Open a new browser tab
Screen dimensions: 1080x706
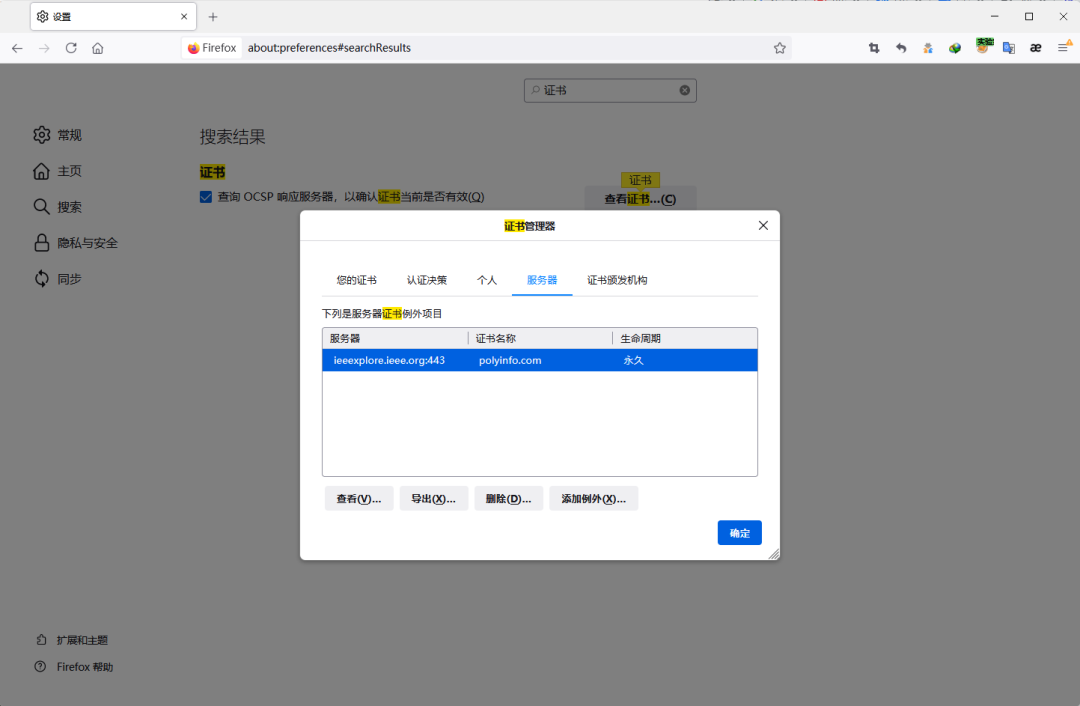click(x=213, y=17)
